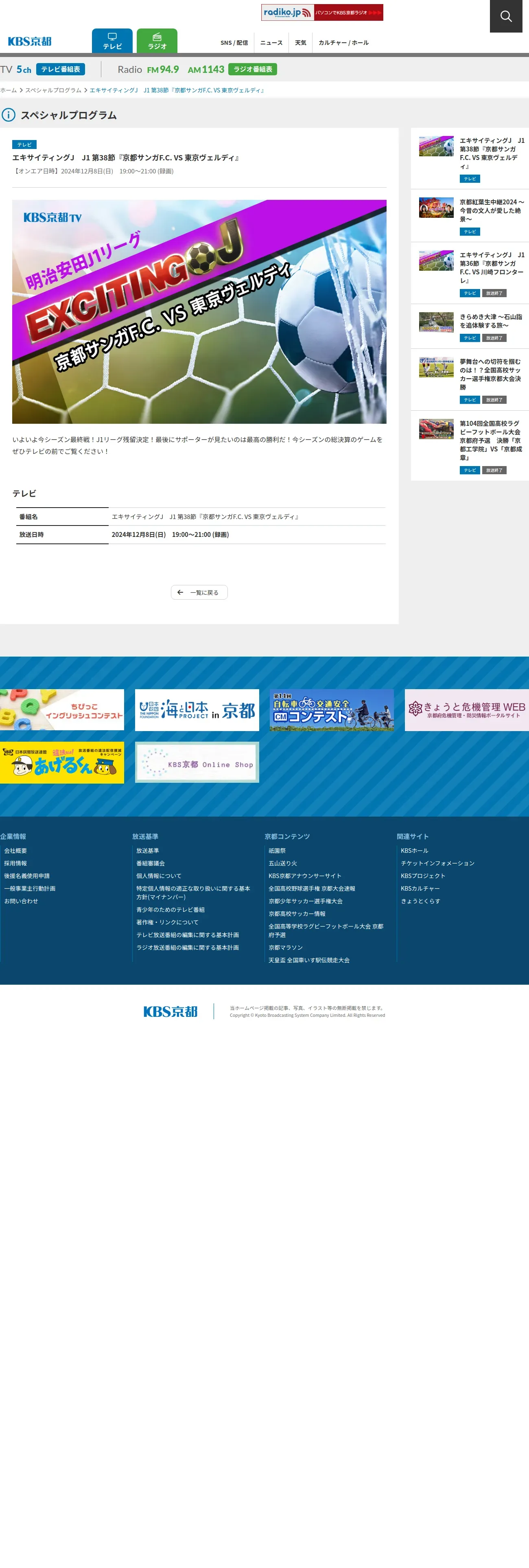Image resolution: width=529 pixels, height=1568 pixels.
Task: Select the テレビ tab with monitor icon
Action: 112,41
